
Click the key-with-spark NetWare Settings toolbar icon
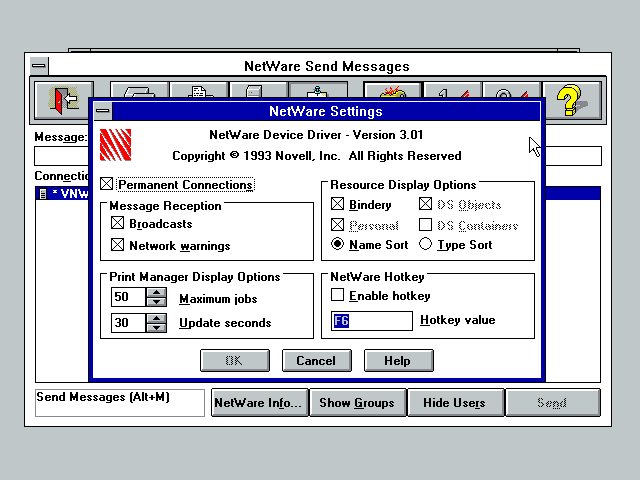pyautogui.click(x=393, y=89)
